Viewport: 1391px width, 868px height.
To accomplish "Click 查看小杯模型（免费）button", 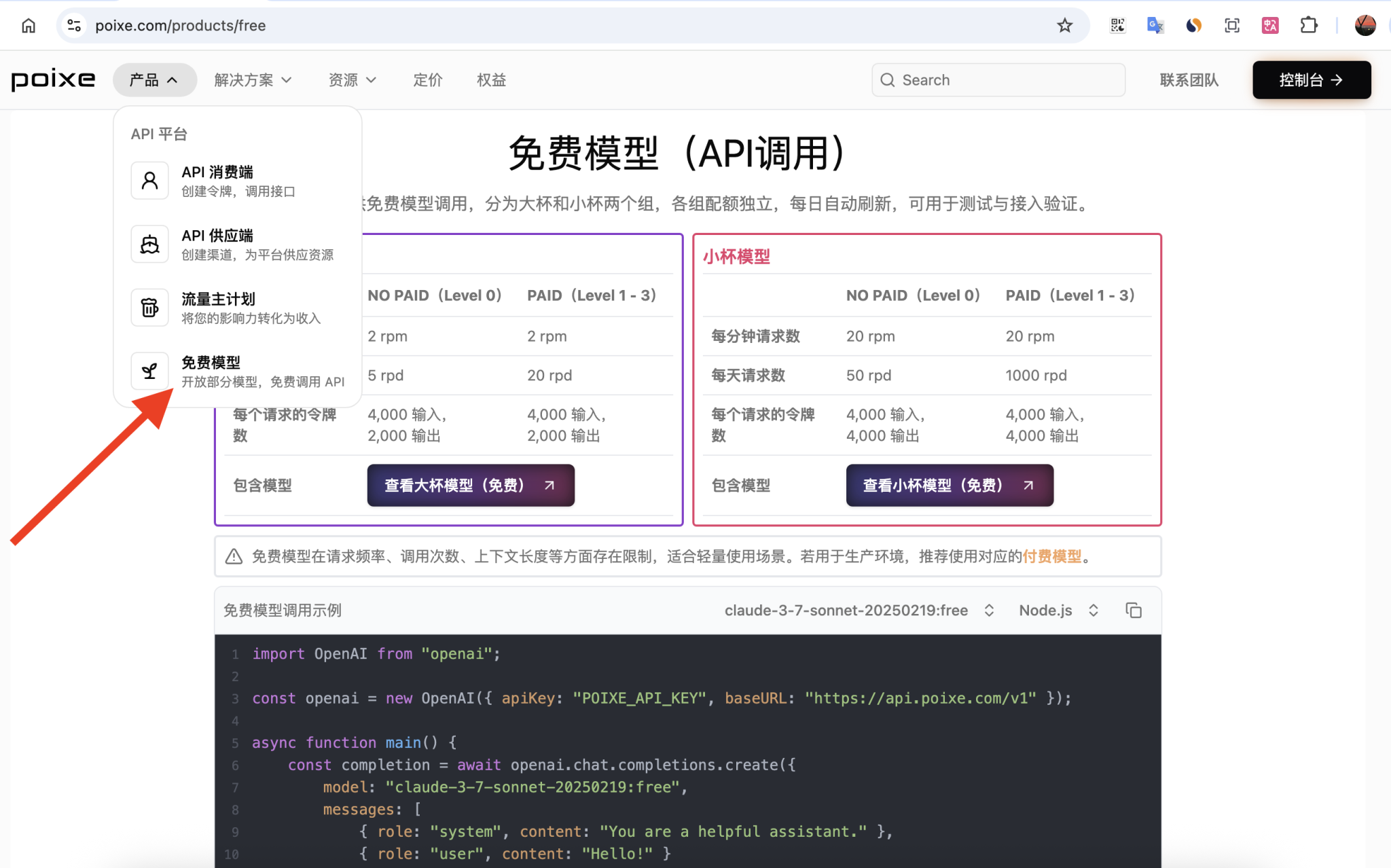I will pos(948,485).
